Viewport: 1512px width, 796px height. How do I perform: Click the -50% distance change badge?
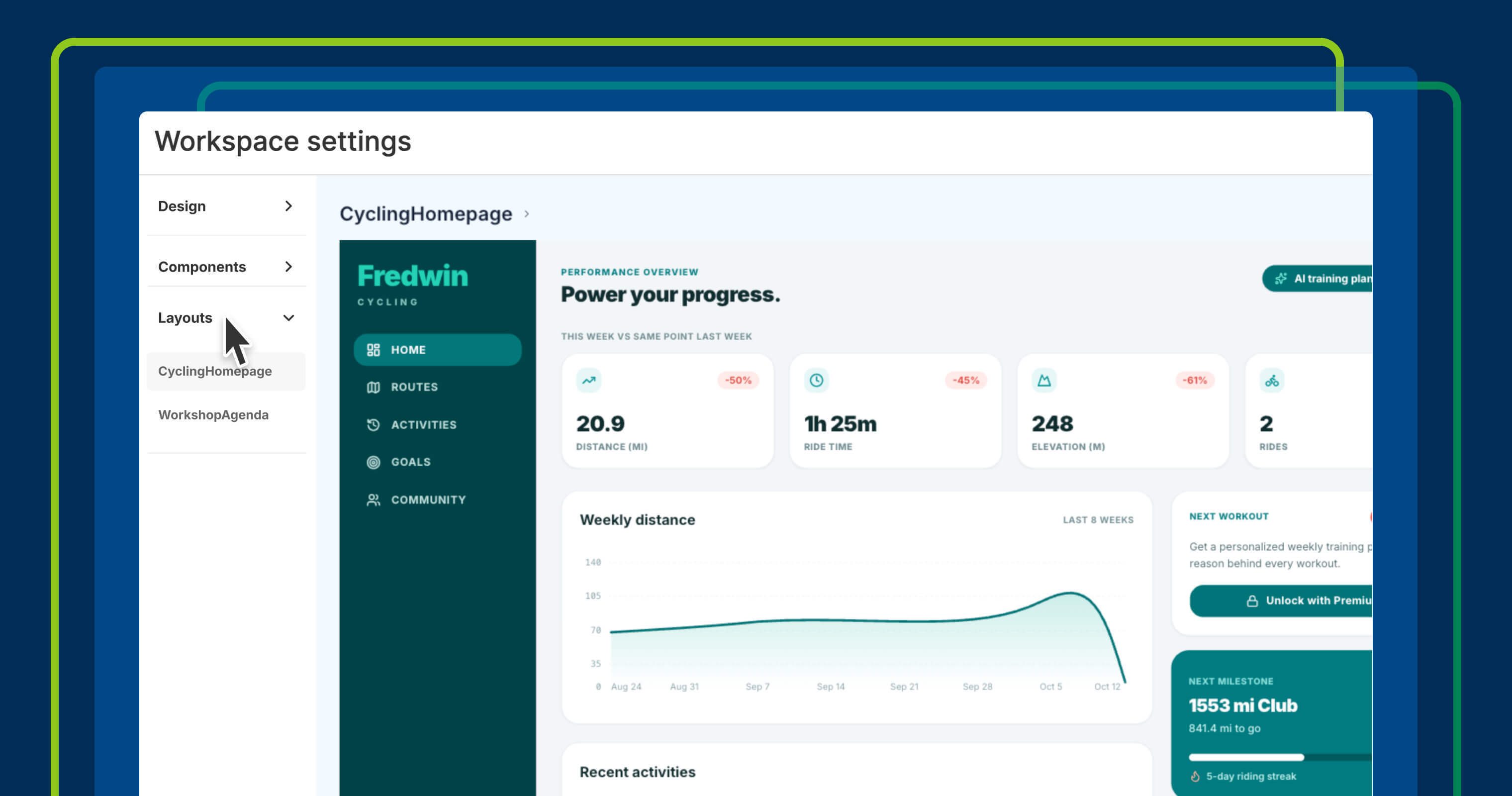pos(738,381)
